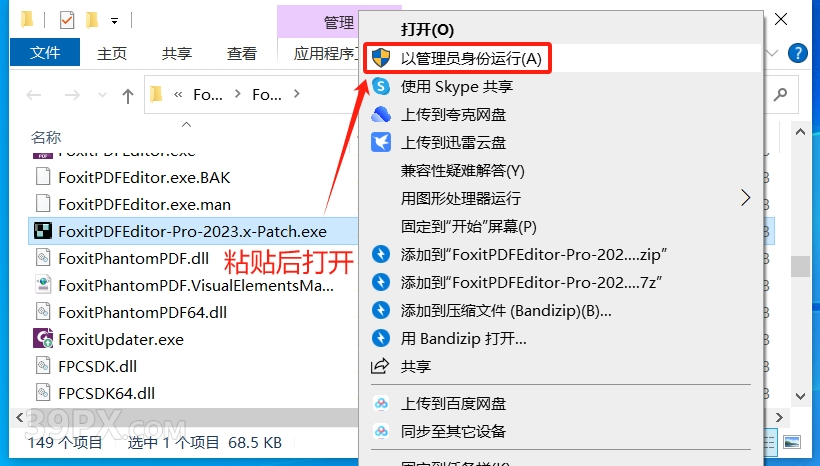820x466 pixels.
Task: Expand the ribbon with the chevron
Action: pyautogui.click(x=772, y=53)
